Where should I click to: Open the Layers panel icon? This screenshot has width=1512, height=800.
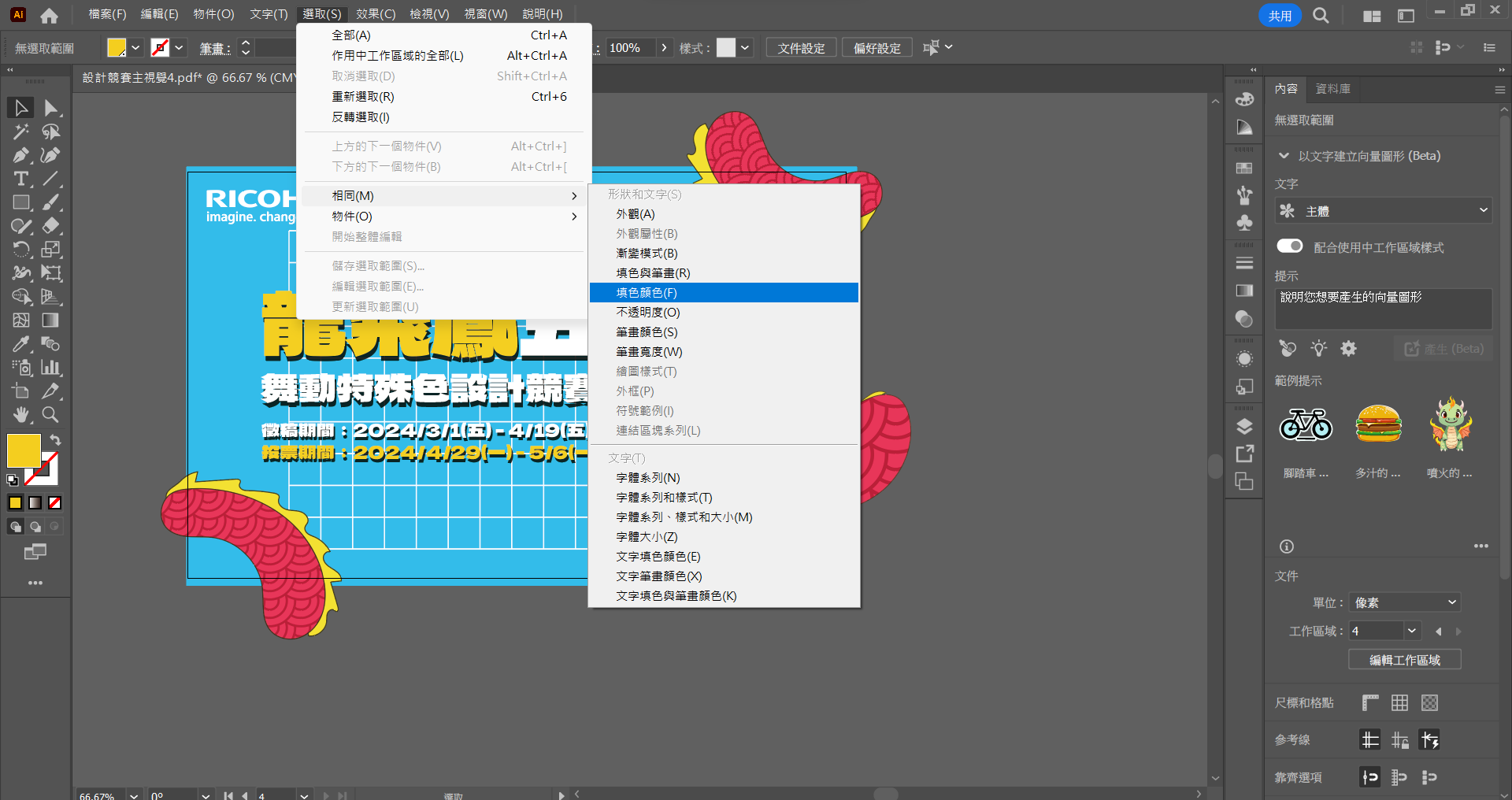point(1244,427)
